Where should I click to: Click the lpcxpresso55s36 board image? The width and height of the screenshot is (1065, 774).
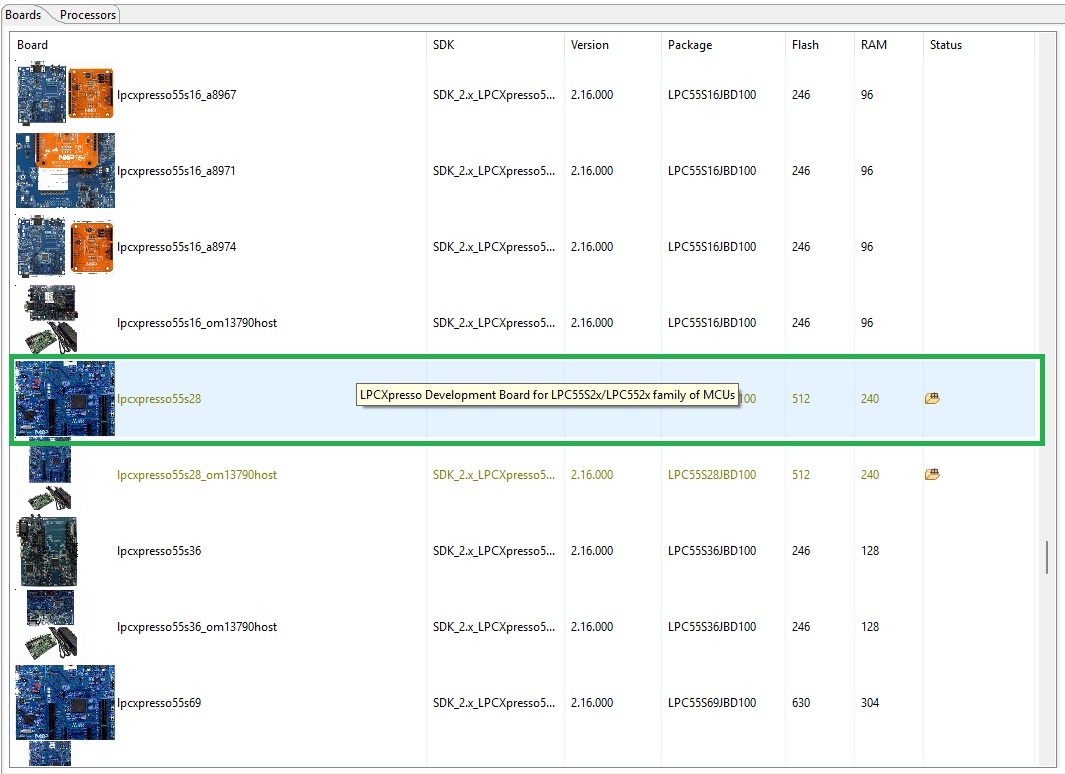tap(48, 551)
